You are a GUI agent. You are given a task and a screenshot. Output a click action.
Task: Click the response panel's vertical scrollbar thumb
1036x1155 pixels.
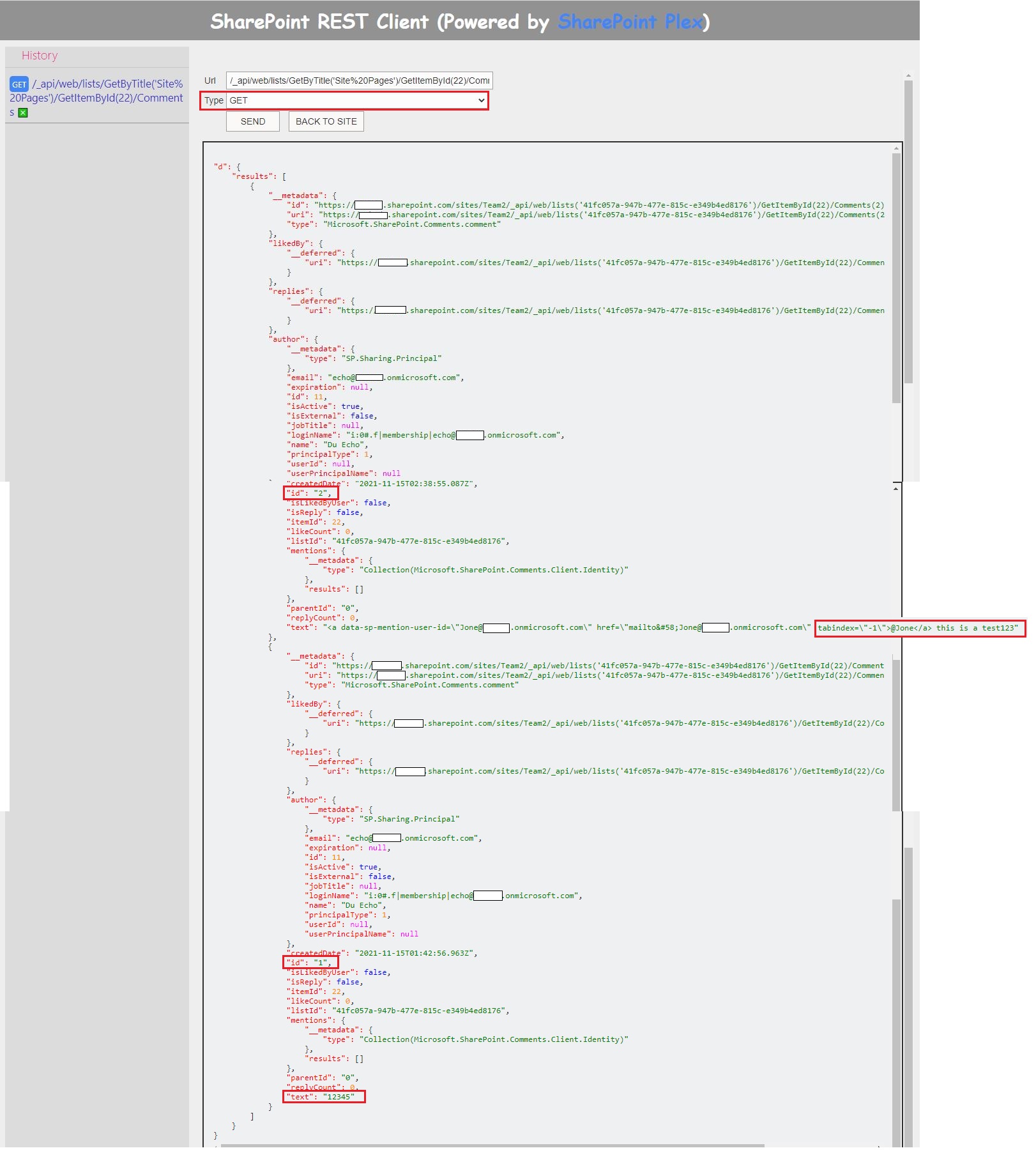coord(896,278)
